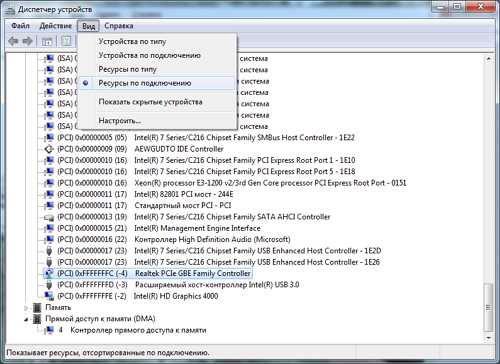
Task: Select Intel(R) Management Engine Interface text
Action: coord(197,228)
